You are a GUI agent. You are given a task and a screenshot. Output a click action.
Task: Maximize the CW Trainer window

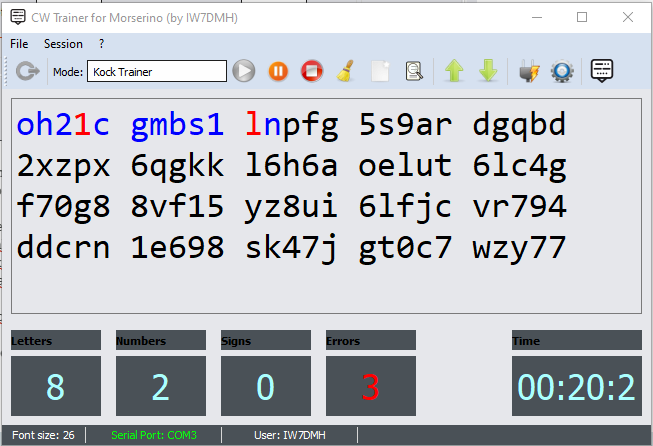click(x=582, y=17)
